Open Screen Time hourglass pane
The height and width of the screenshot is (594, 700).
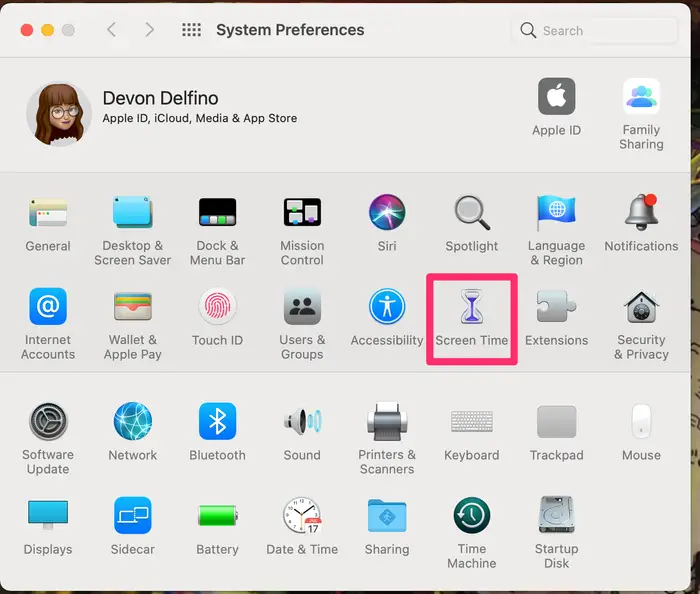click(x=472, y=306)
